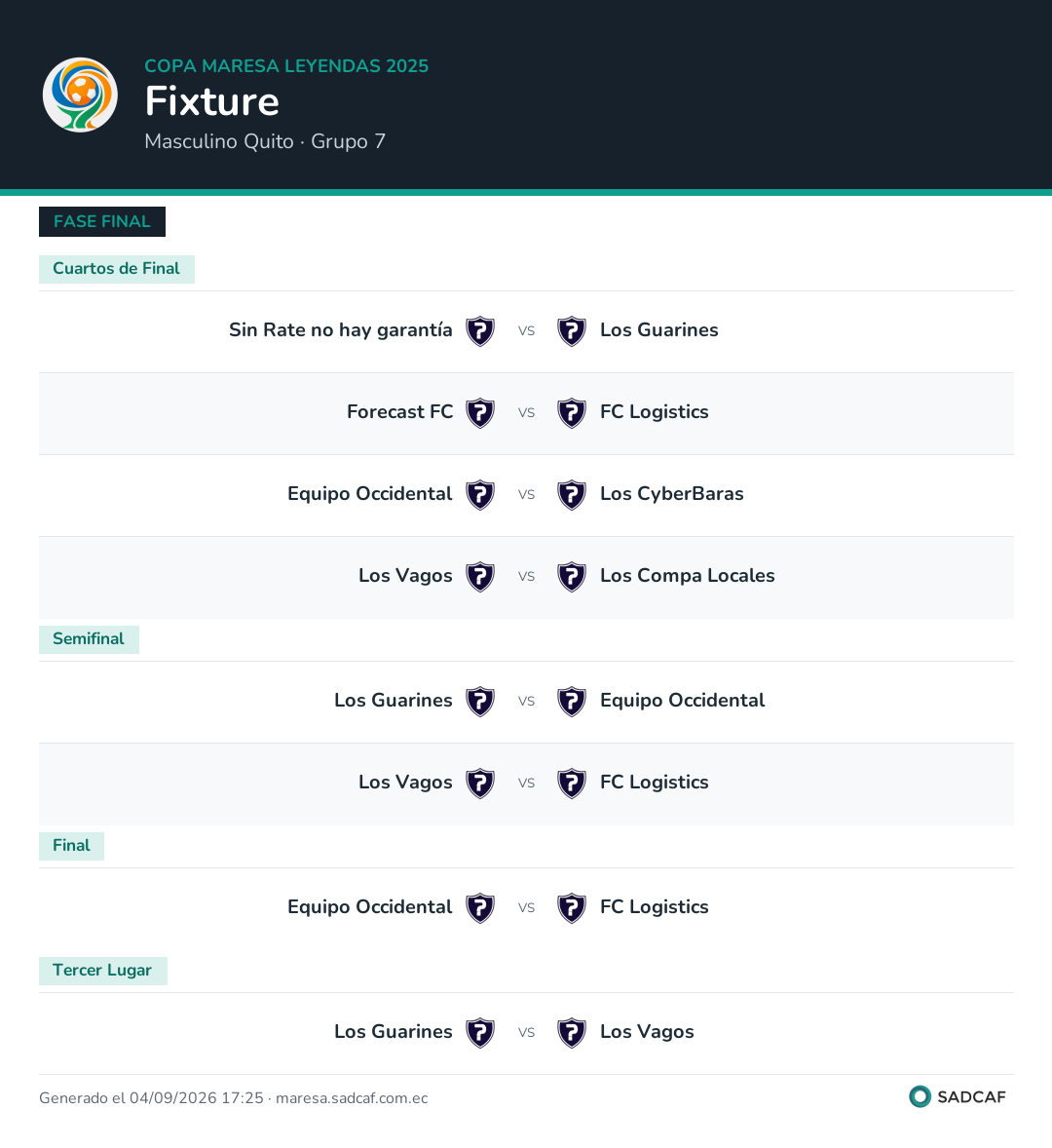Viewport: 1052px width, 1148px height.
Task: Click Forecast FC shield badge
Action: coord(480,413)
